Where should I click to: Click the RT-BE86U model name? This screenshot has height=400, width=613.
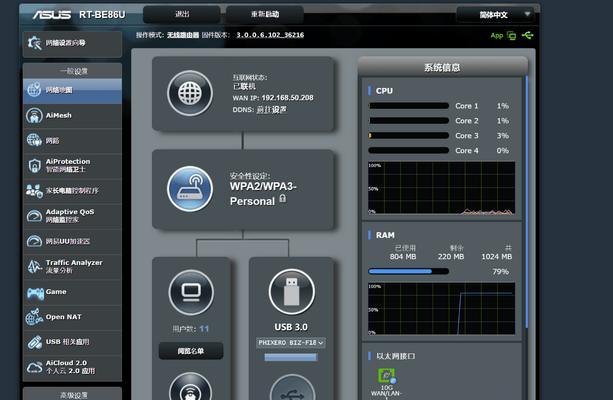102,15
